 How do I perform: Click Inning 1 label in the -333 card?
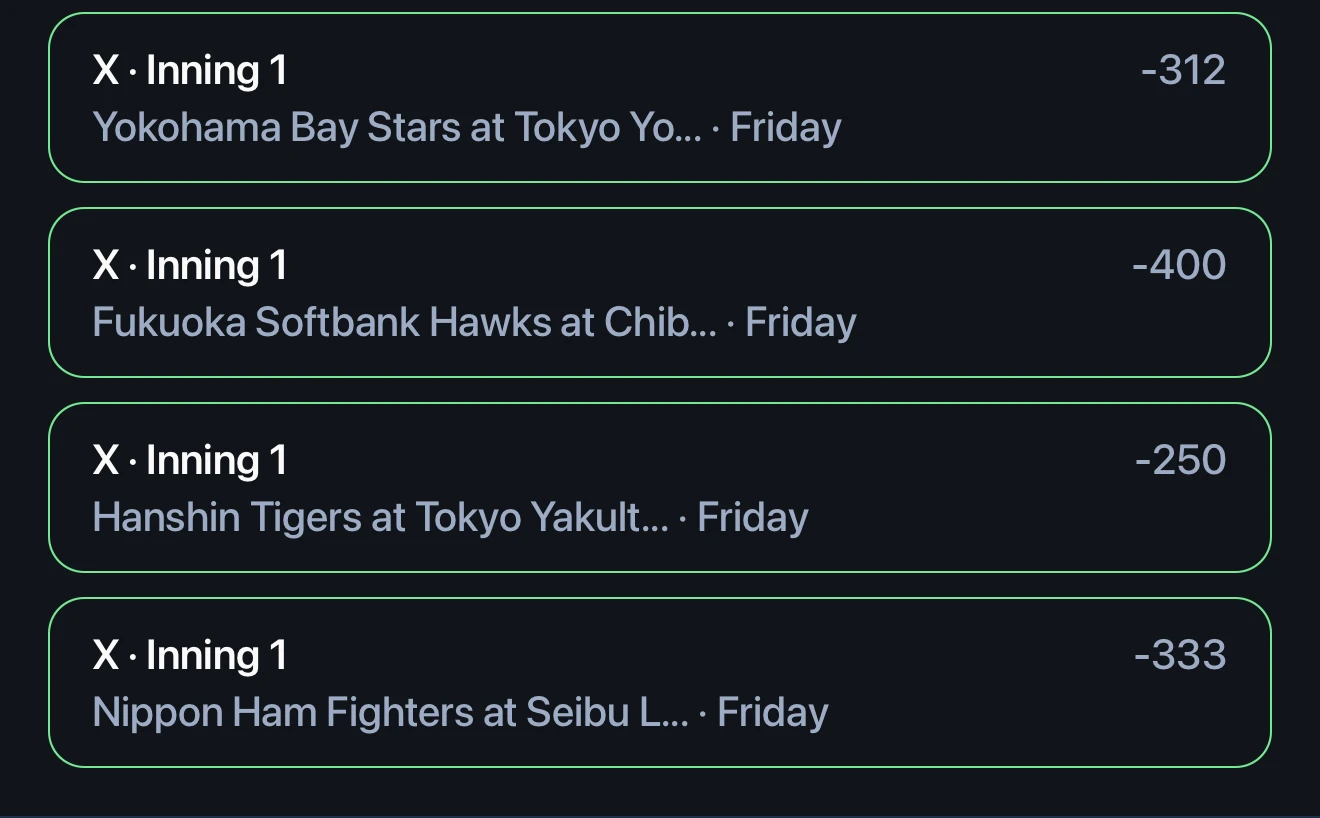(x=217, y=655)
